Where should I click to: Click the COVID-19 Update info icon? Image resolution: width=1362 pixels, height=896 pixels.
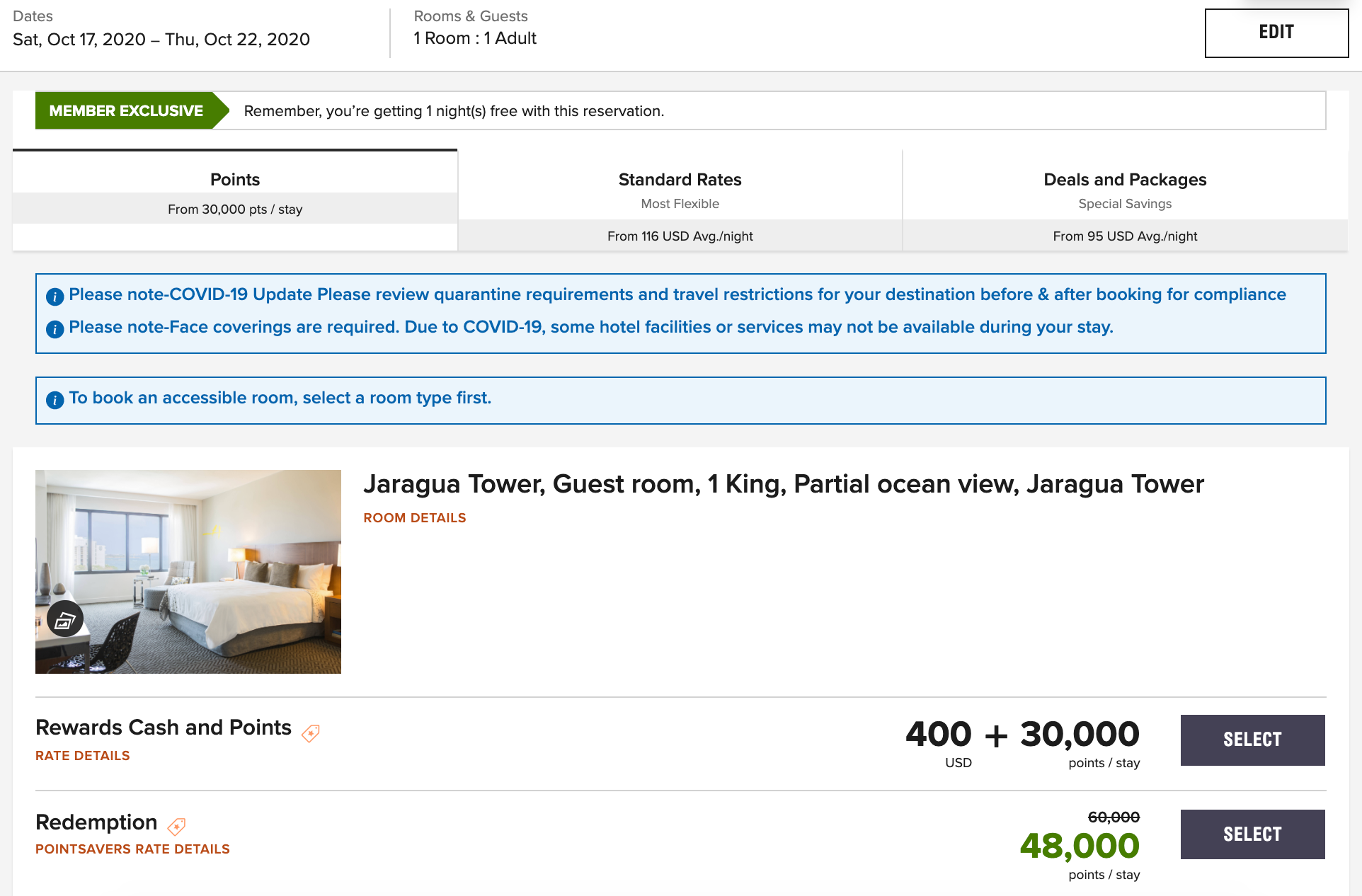click(55, 297)
